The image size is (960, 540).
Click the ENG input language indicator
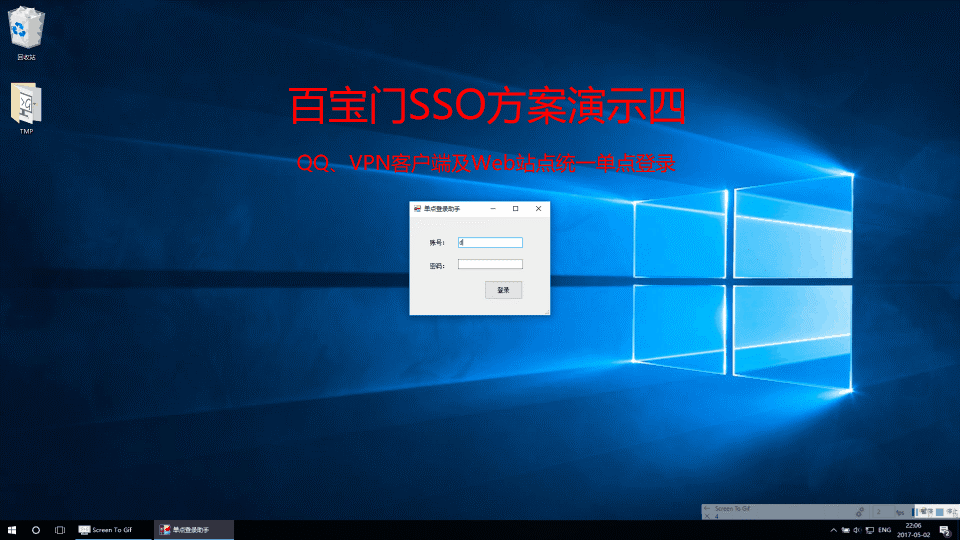[885, 530]
